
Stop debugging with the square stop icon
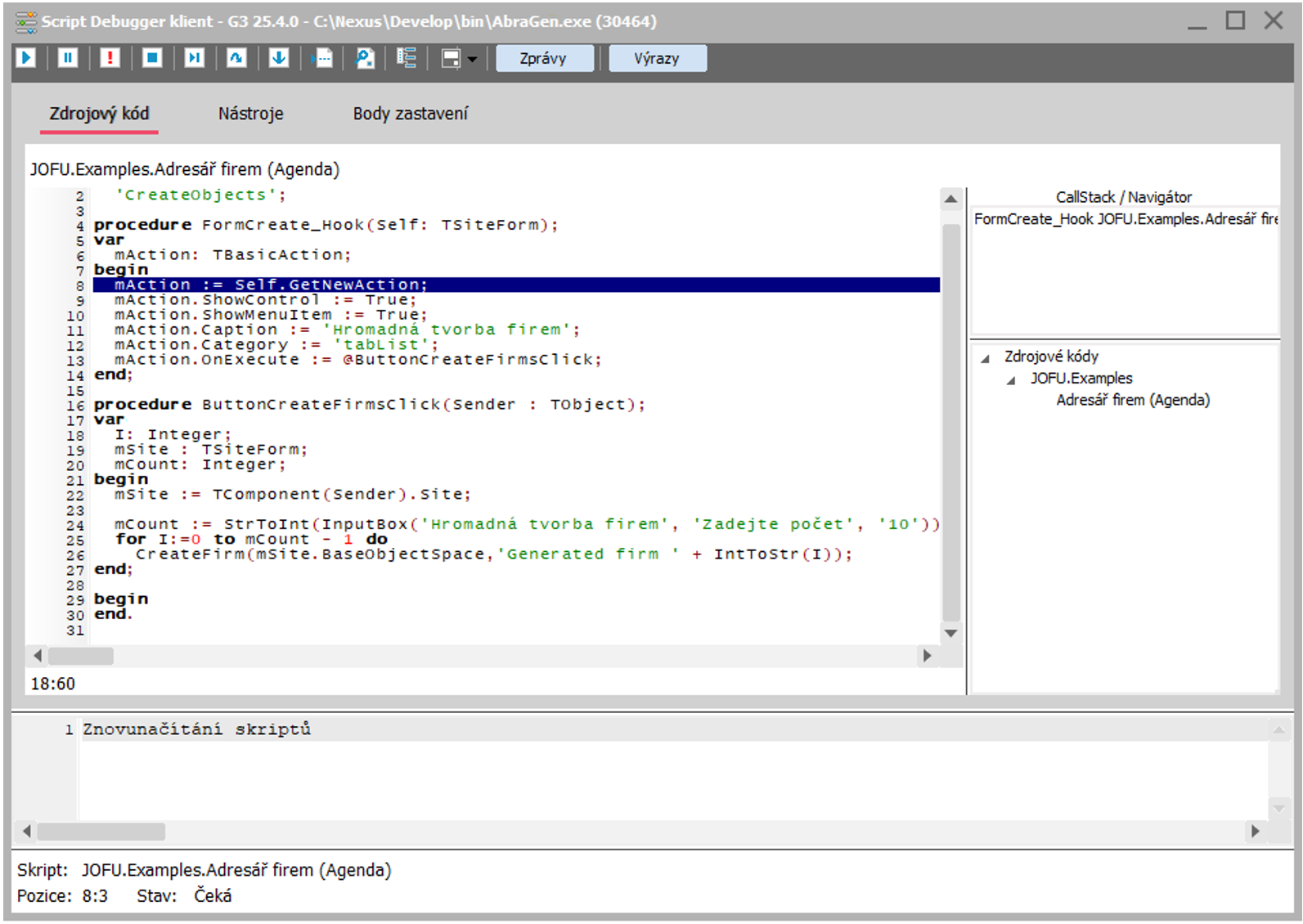[x=152, y=58]
